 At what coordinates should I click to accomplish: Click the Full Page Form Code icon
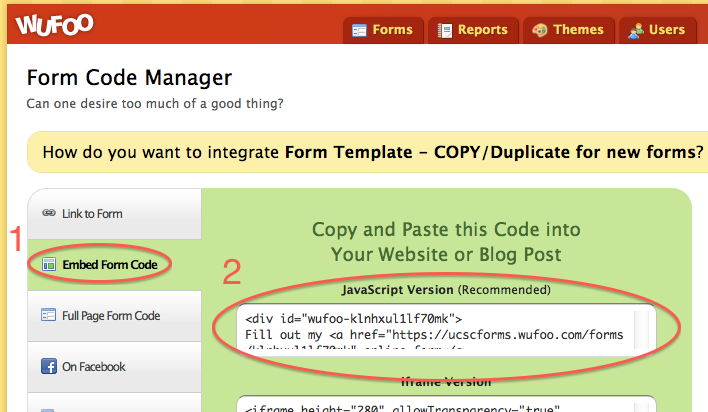click(x=48, y=314)
